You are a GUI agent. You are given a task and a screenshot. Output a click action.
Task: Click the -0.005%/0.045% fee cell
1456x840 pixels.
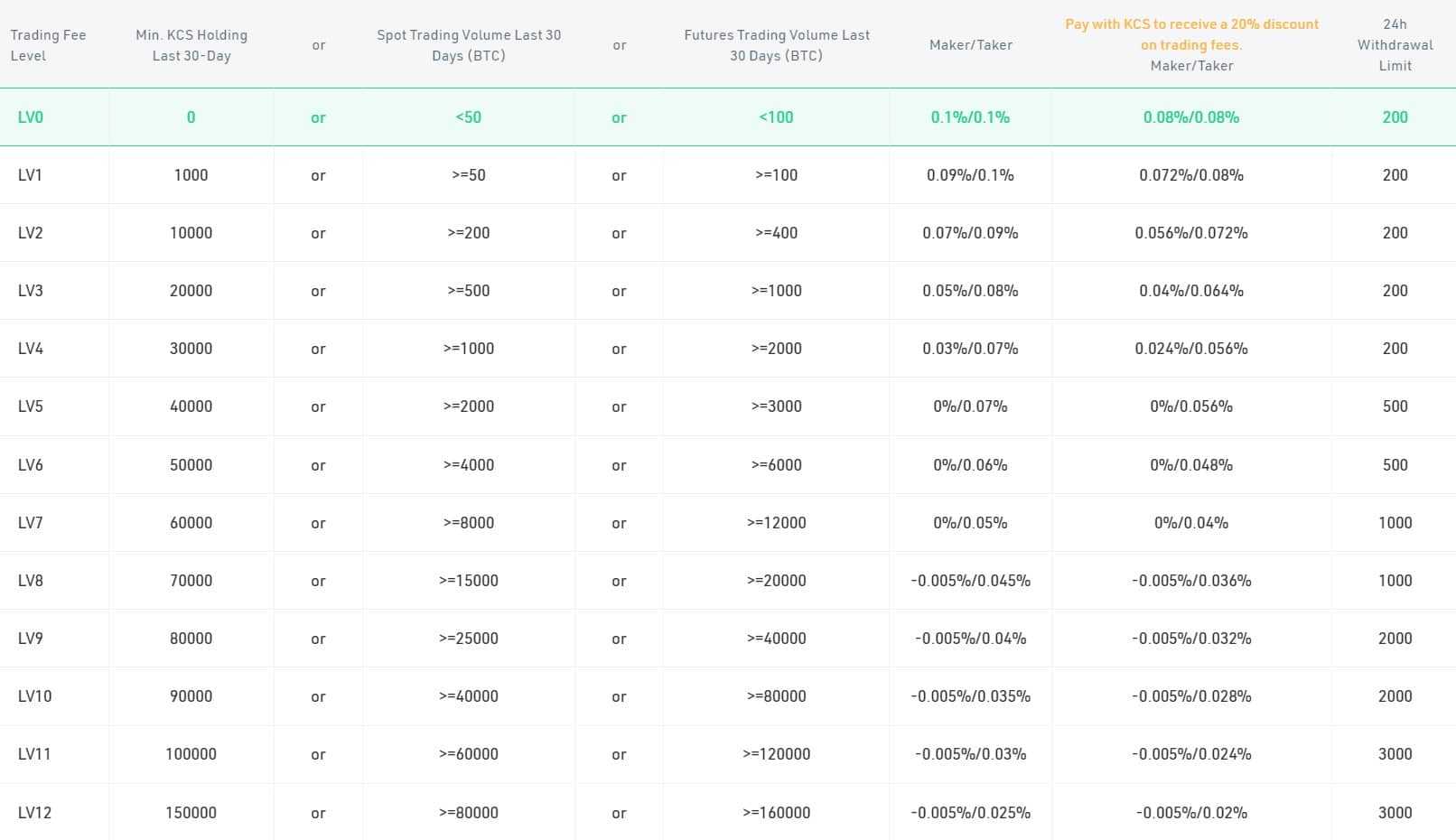[x=970, y=581]
